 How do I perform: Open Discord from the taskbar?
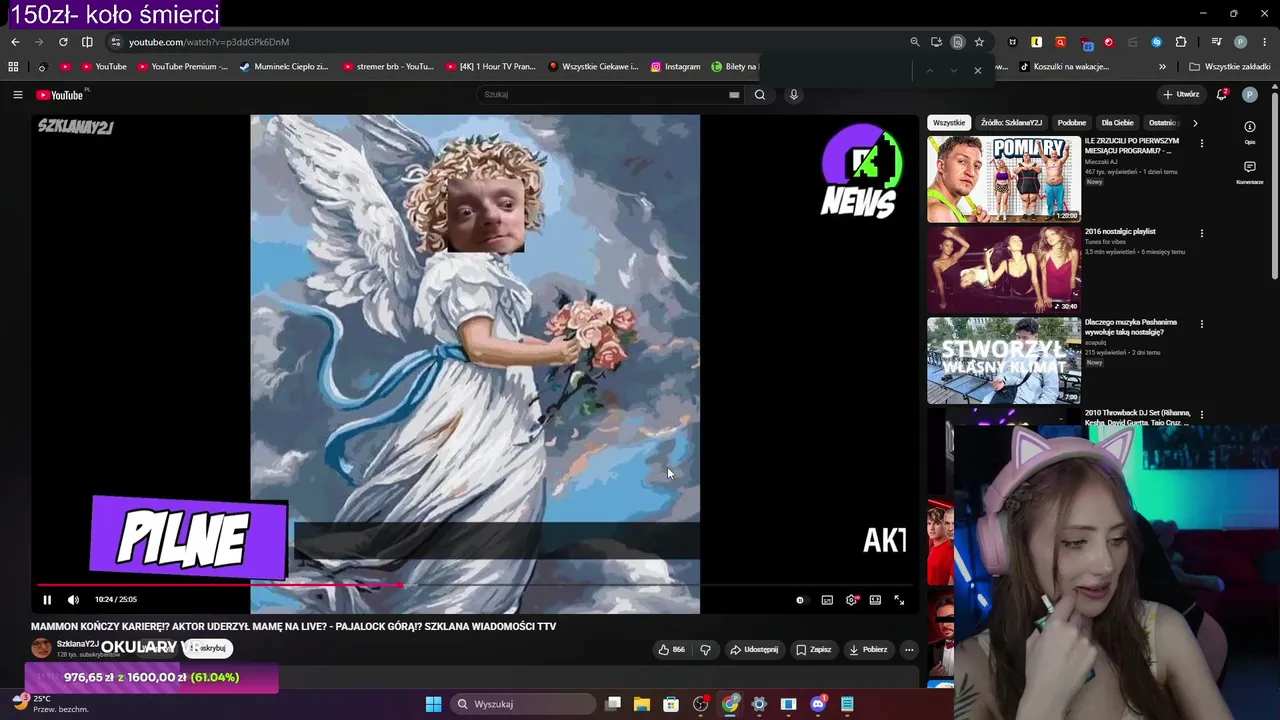[818, 704]
